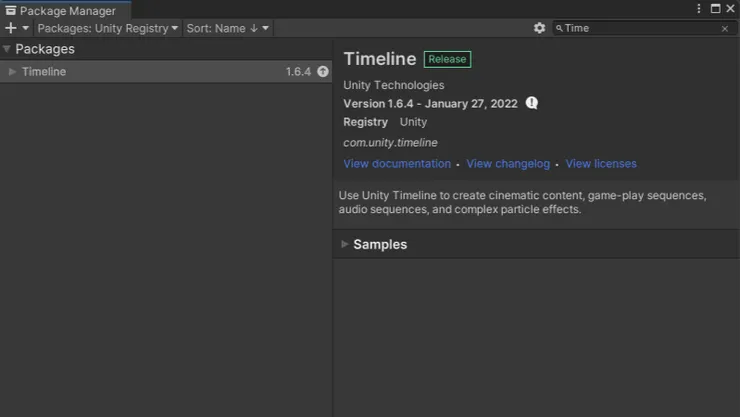This screenshot has height=417, width=740.
Task: Open the View licenses link
Action: [601, 164]
